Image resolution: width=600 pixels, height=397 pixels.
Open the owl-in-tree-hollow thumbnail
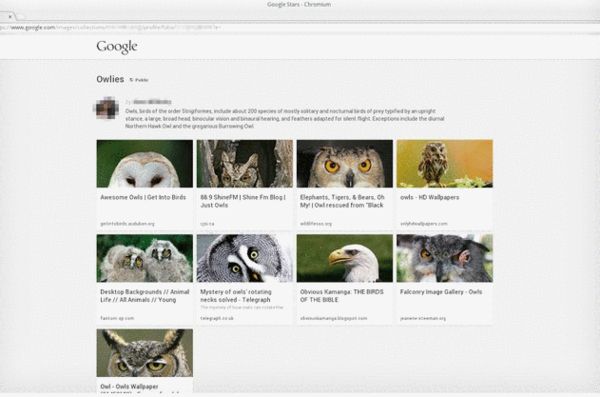245,163
